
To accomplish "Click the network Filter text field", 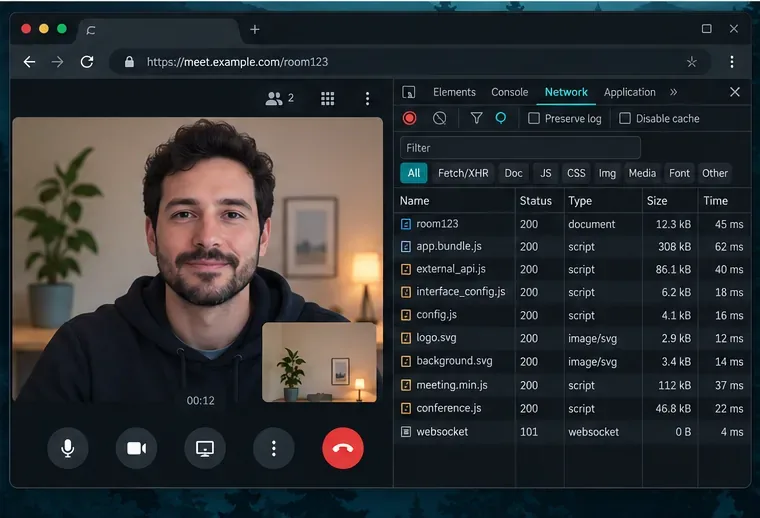I will (x=520, y=148).
